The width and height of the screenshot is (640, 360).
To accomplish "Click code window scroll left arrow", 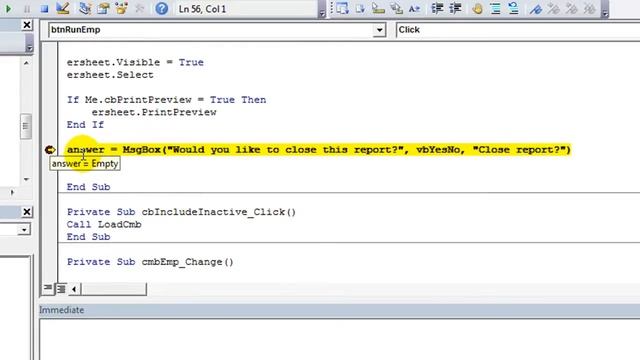I will (74, 289).
